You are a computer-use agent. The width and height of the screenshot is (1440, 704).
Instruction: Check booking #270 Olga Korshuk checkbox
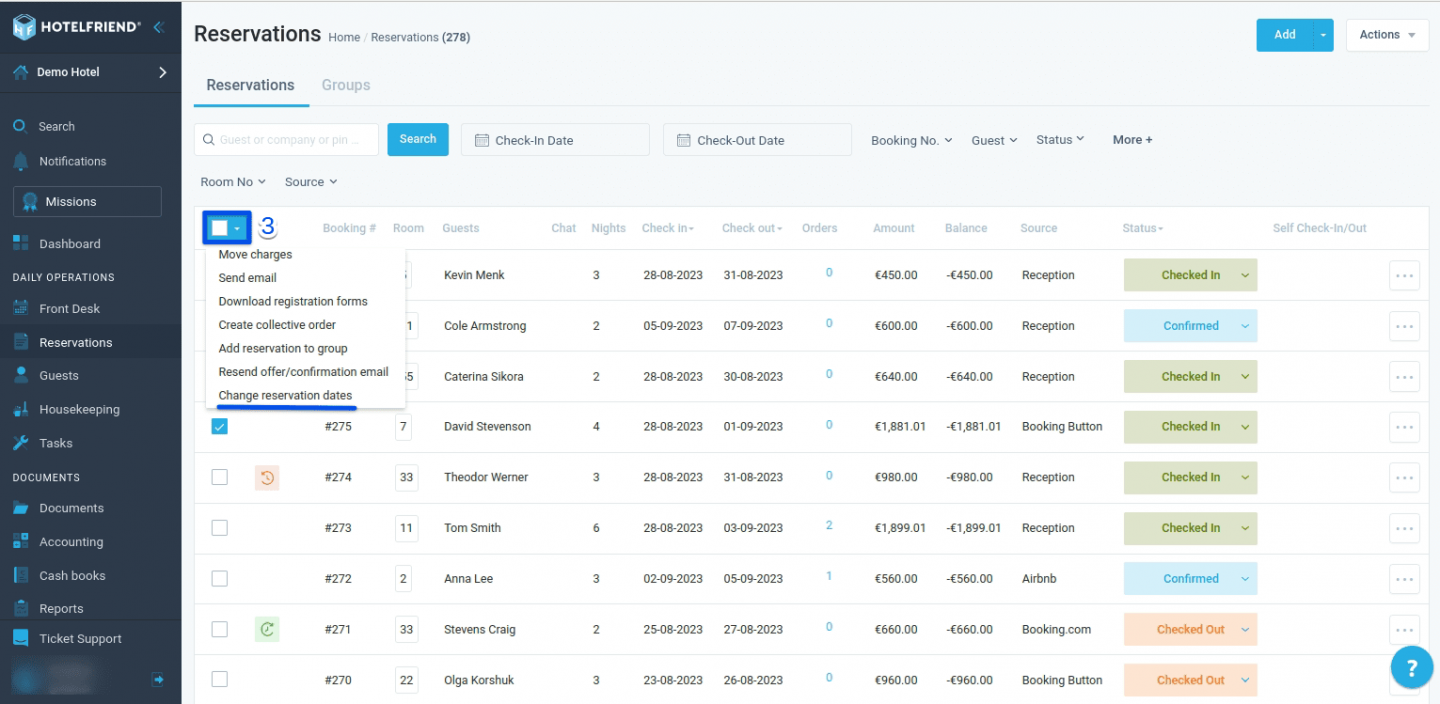(x=219, y=680)
